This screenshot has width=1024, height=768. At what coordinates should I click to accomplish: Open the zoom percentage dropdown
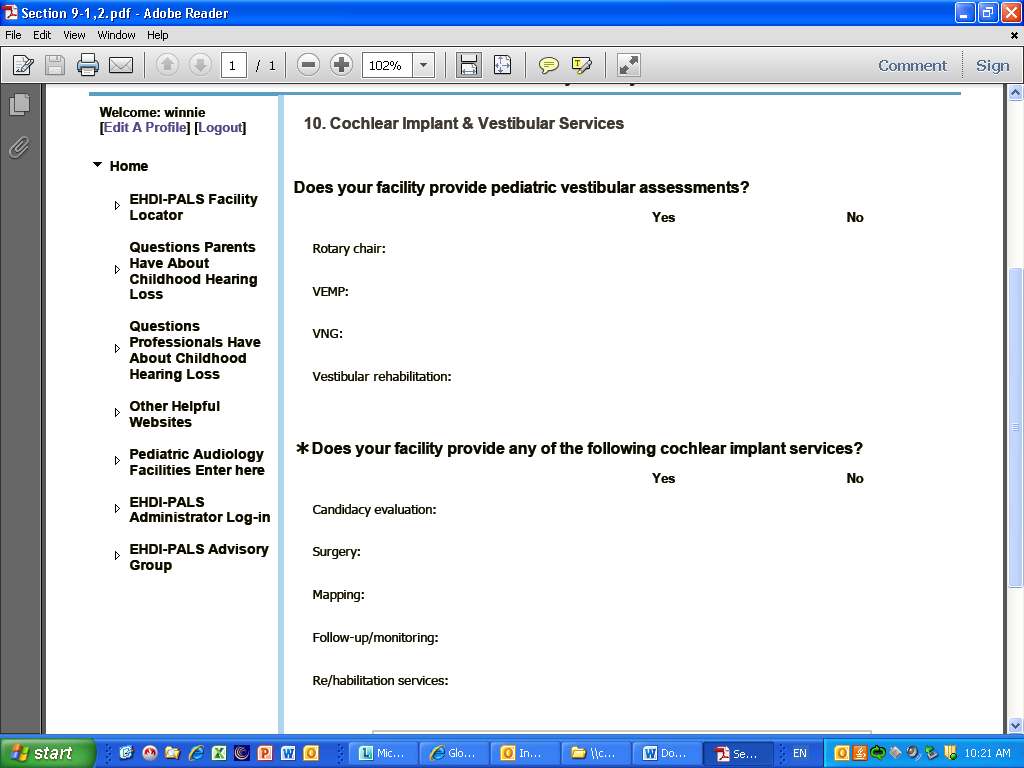pos(423,66)
